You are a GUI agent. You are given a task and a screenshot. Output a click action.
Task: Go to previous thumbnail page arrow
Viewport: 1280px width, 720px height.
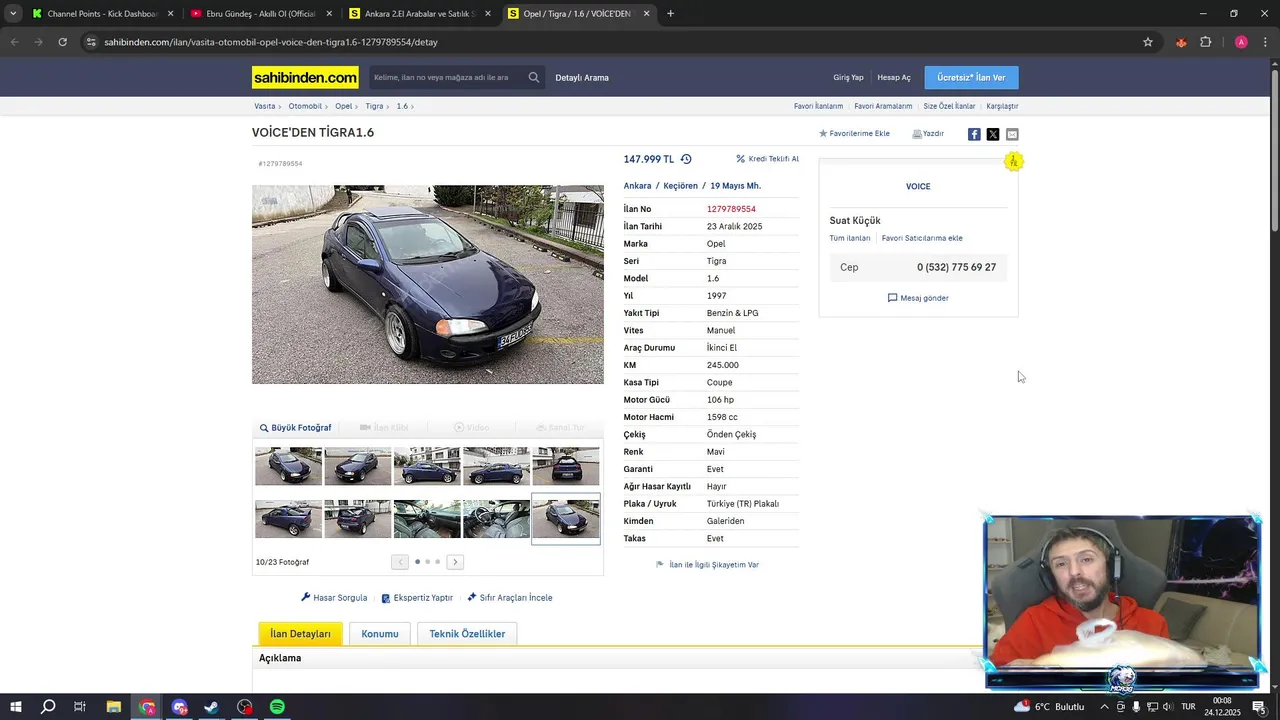click(400, 562)
